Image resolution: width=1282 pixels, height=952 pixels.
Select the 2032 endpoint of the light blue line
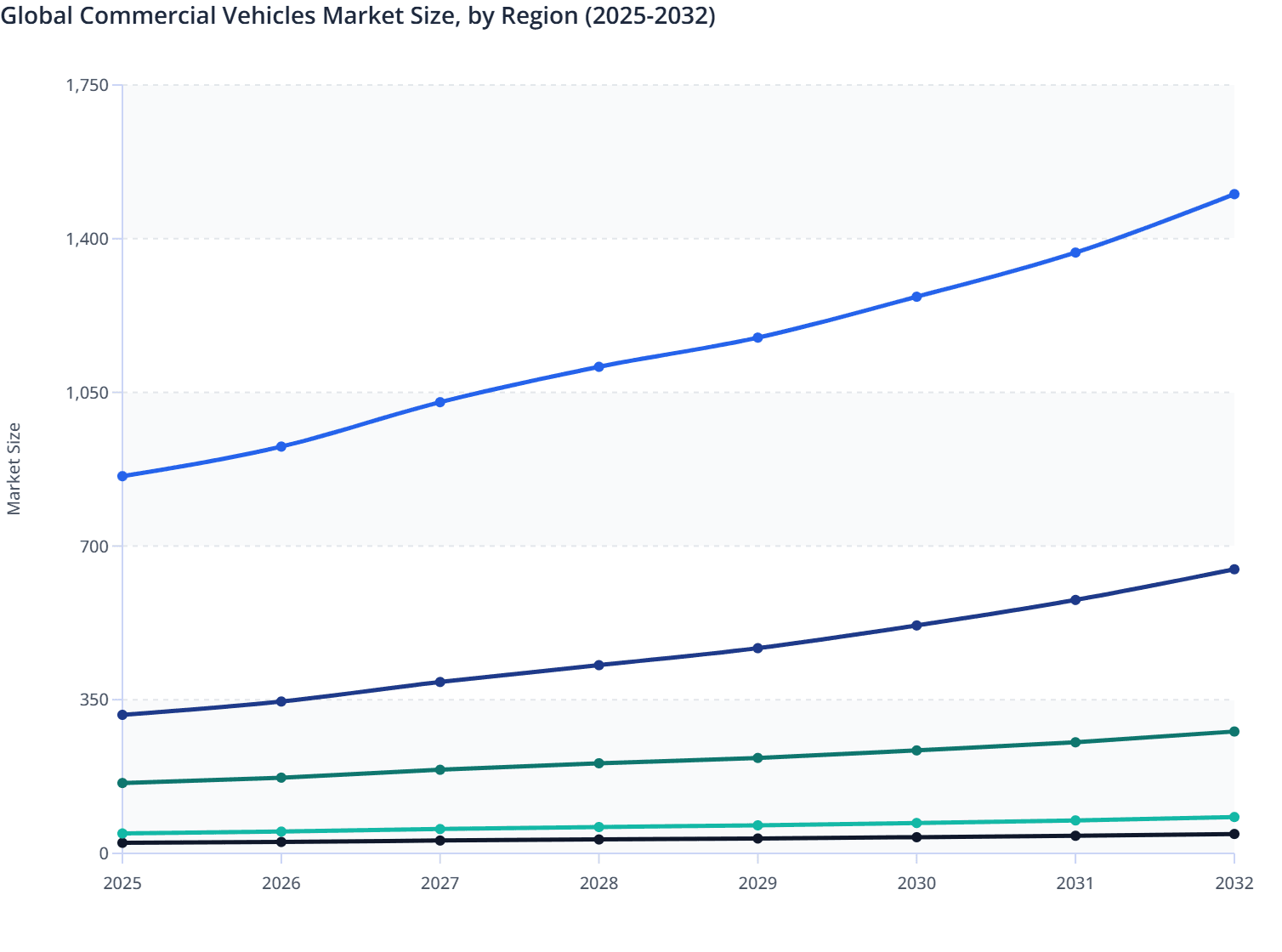(x=1234, y=195)
